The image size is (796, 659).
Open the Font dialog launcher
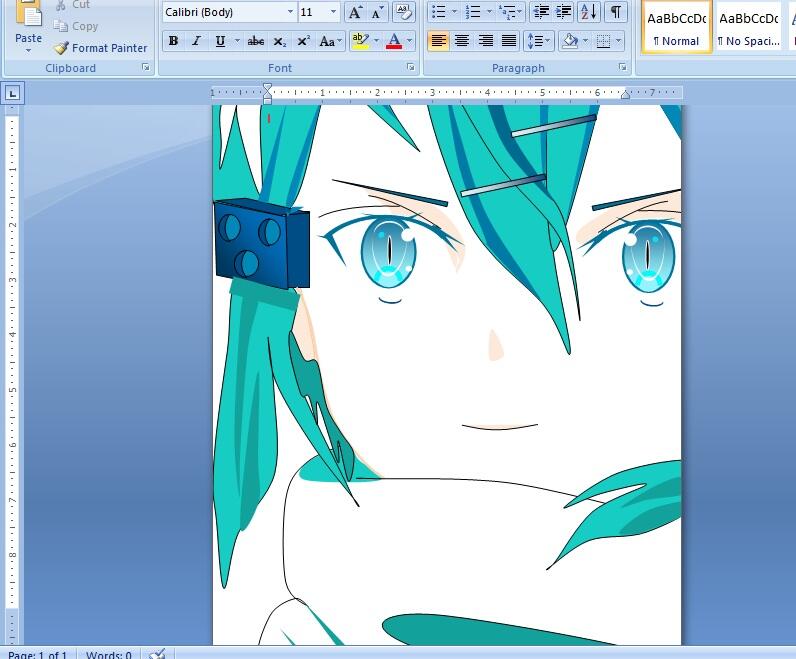click(411, 67)
